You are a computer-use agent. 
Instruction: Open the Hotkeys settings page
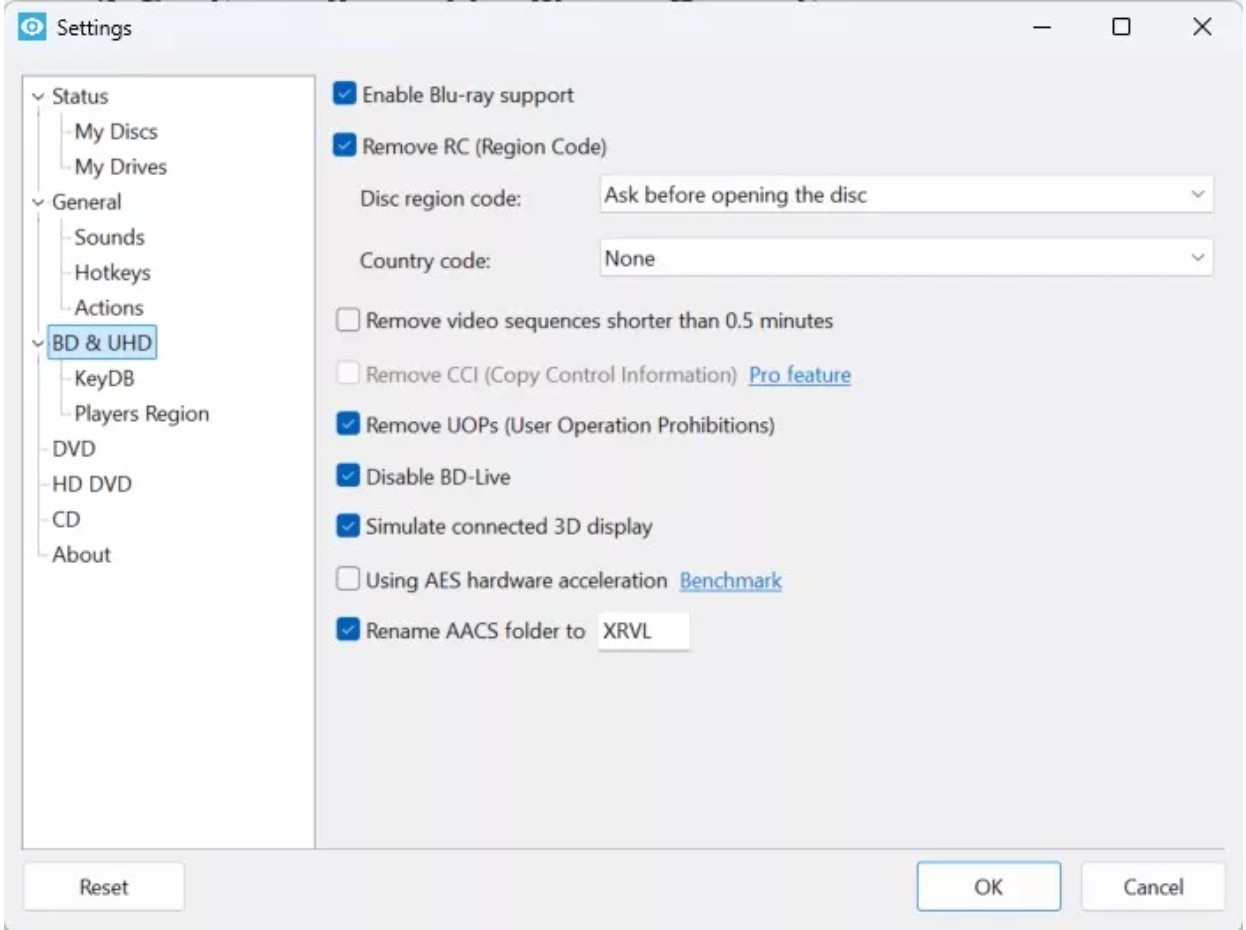112,272
